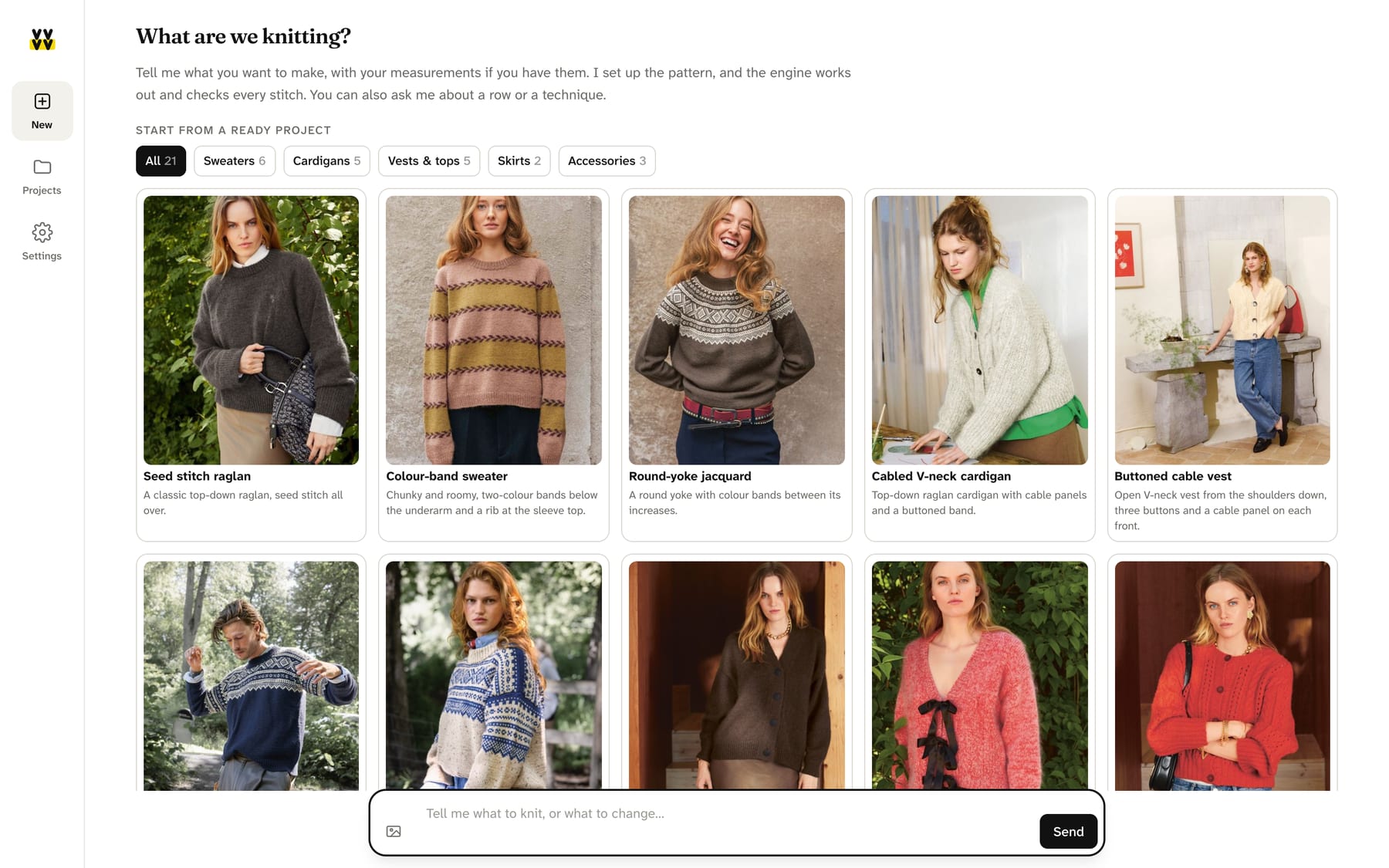Click 'A round yoke with colour bands' description

[735, 502]
